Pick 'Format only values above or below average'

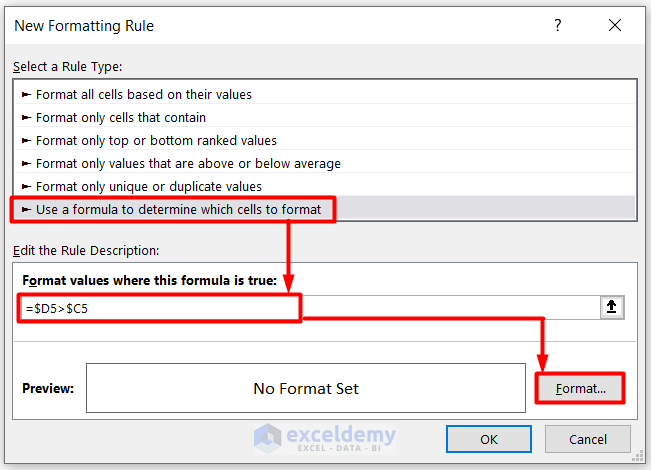point(188,163)
